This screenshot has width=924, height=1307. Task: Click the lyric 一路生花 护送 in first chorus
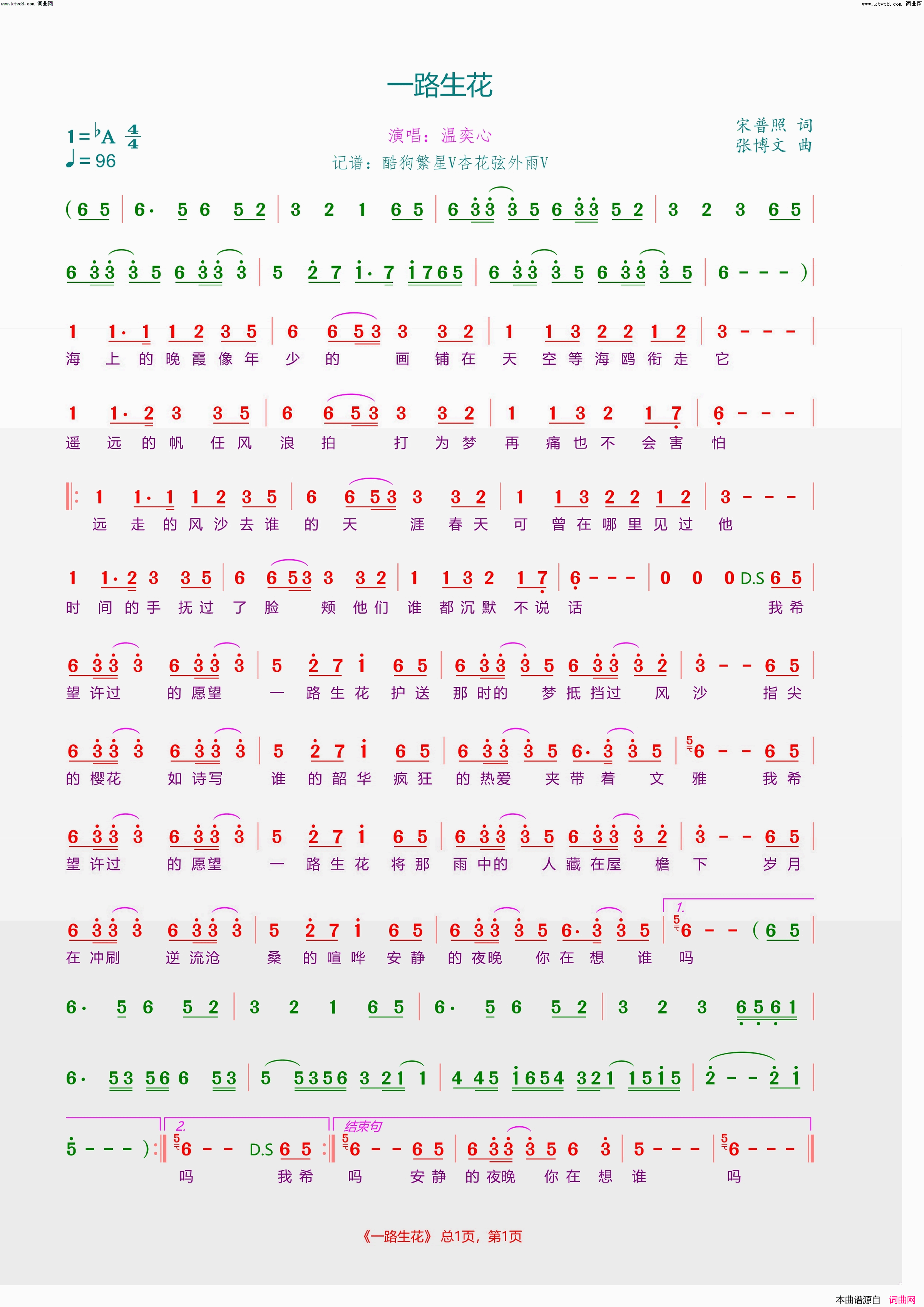350,693
